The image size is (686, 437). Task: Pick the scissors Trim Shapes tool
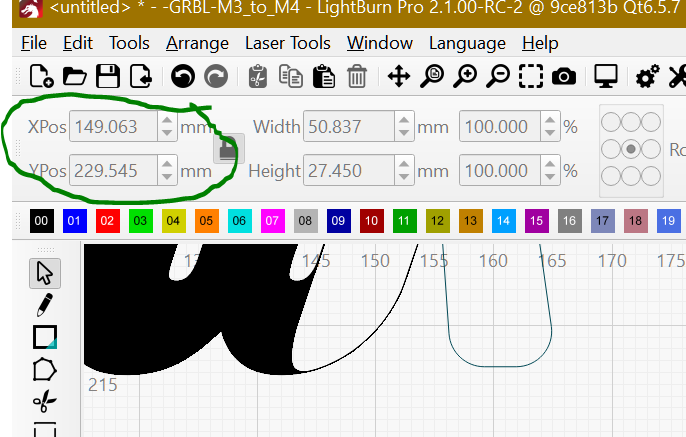click(45, 402)
